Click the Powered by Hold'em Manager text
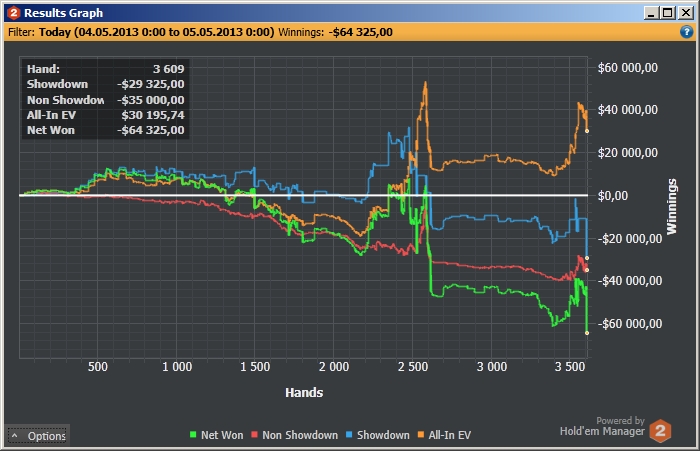Viewport: 700px width, 451px height. (x=602, y=426)
